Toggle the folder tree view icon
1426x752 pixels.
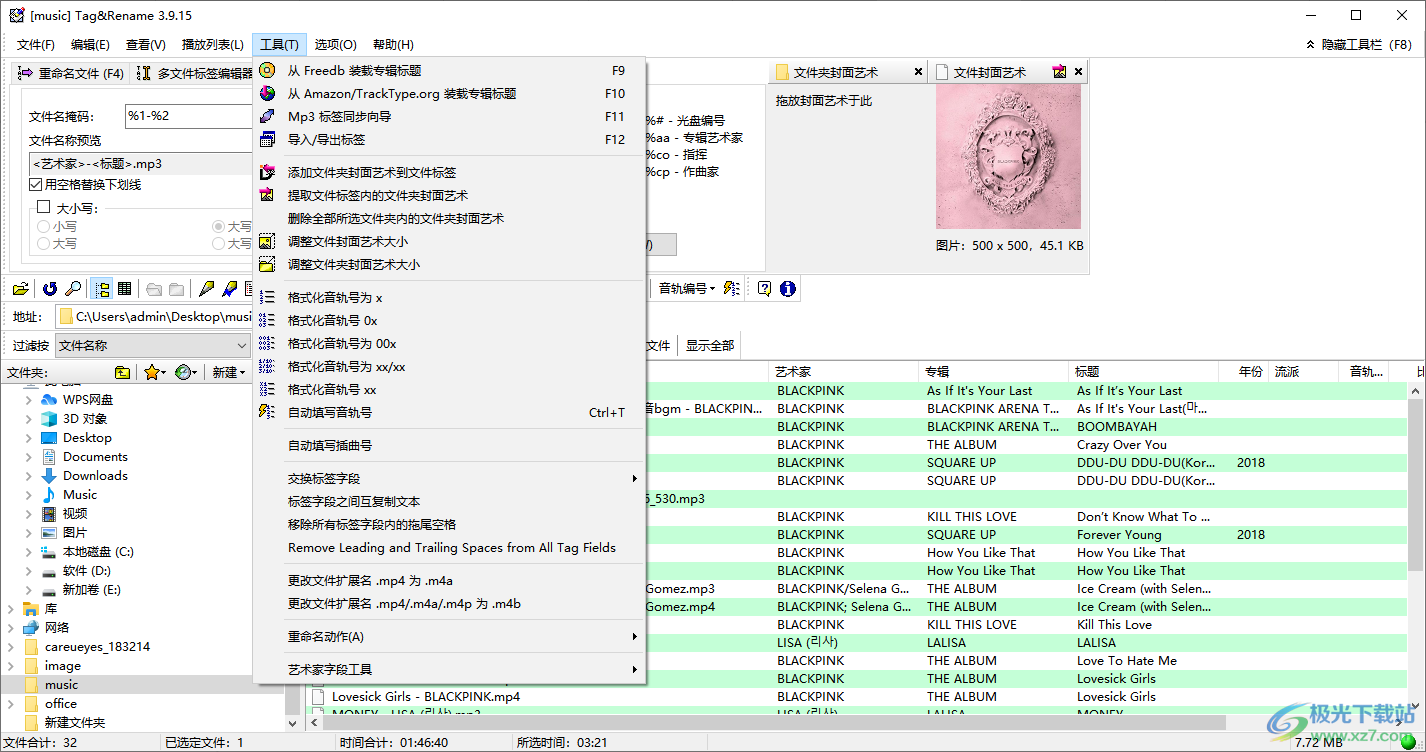click(102, 289)
